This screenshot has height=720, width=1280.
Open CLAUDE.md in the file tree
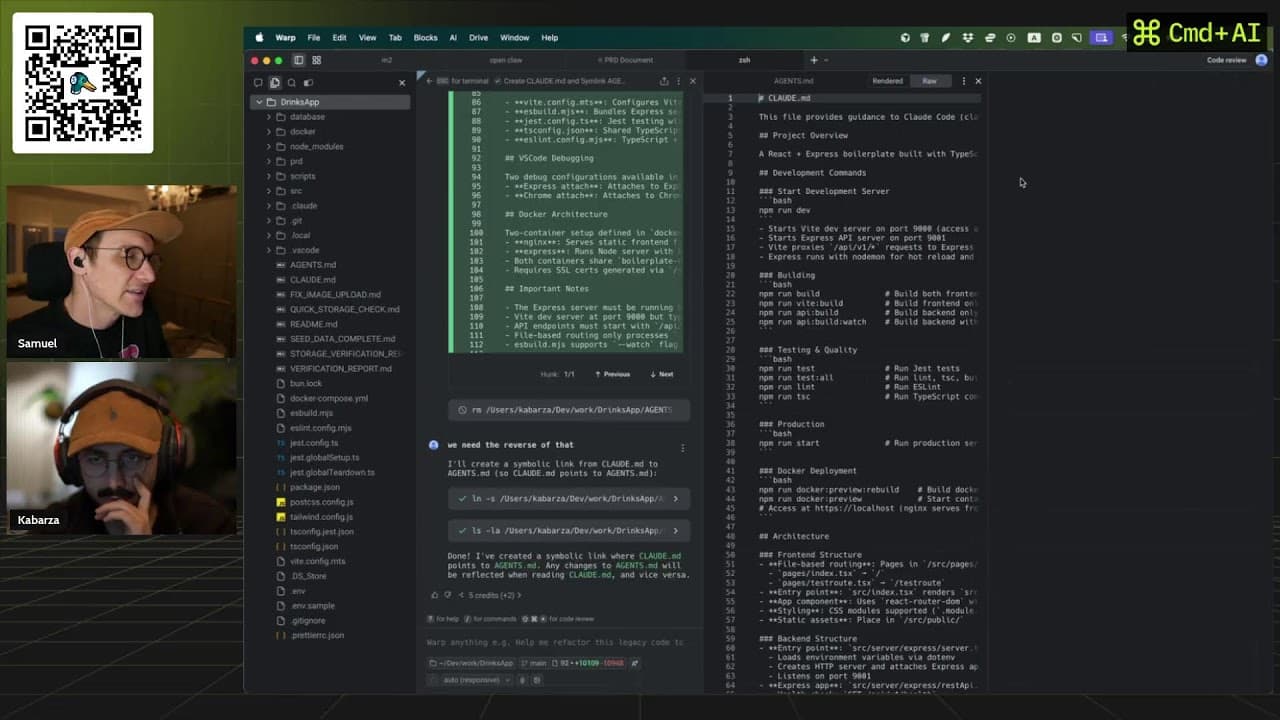312,280
